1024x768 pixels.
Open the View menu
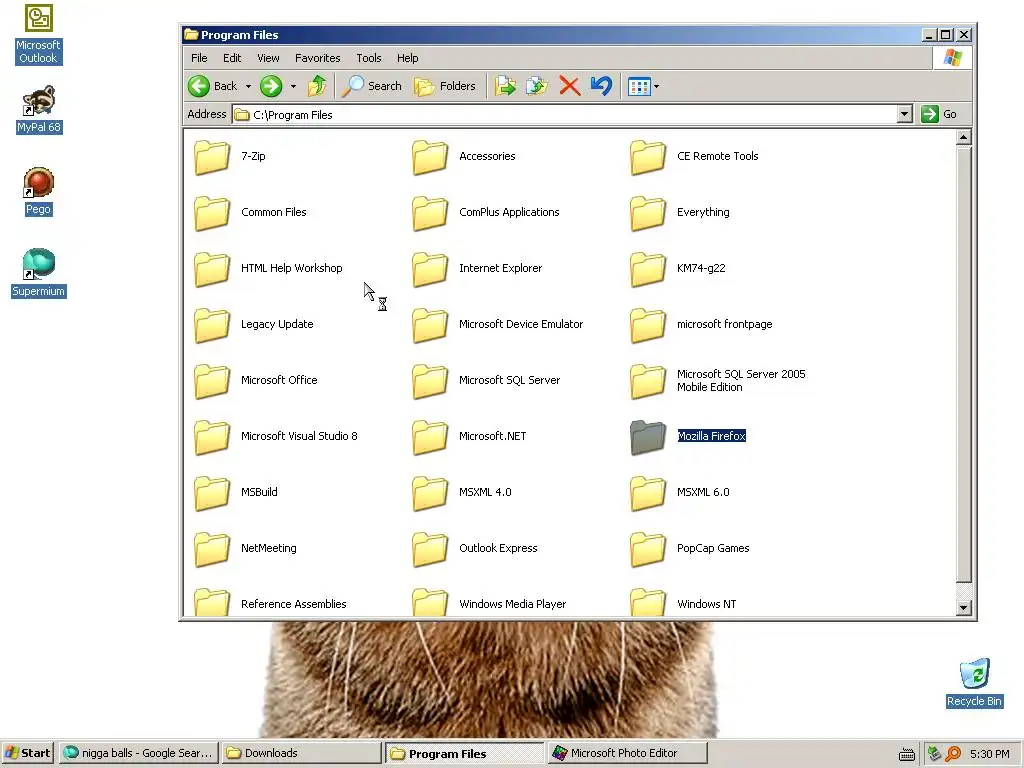pos(268,58)
